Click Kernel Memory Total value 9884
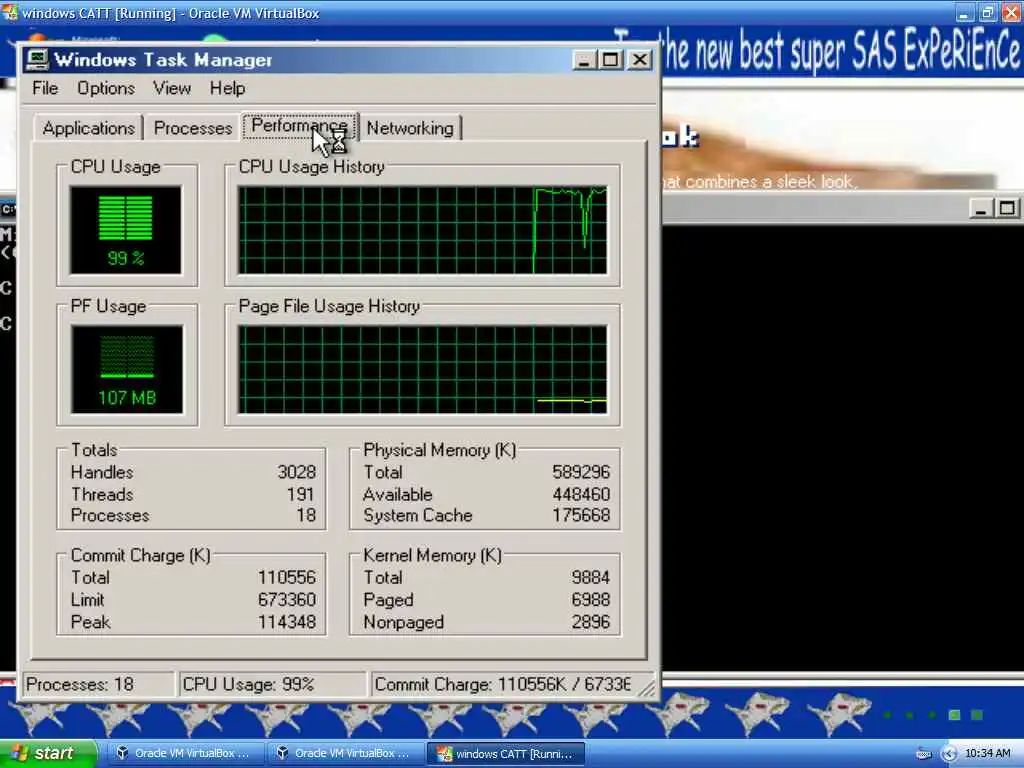Viewport: 1024px width, 768px height. pos(590,577)
